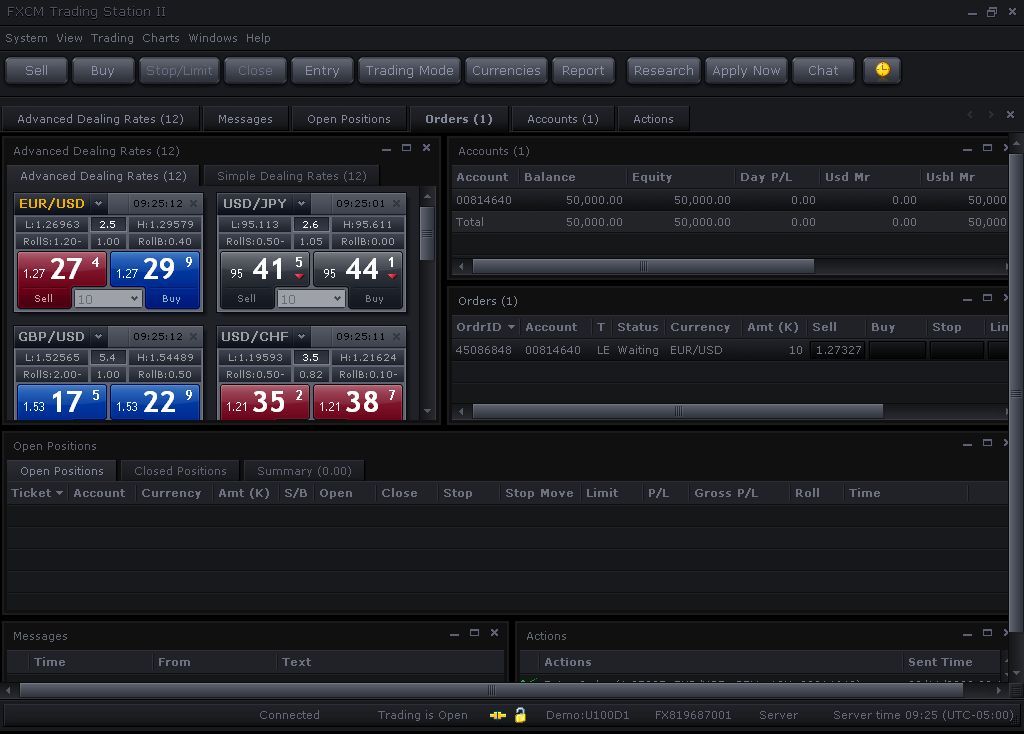Click the Sell price field of order 45086848

pos(837,350)
